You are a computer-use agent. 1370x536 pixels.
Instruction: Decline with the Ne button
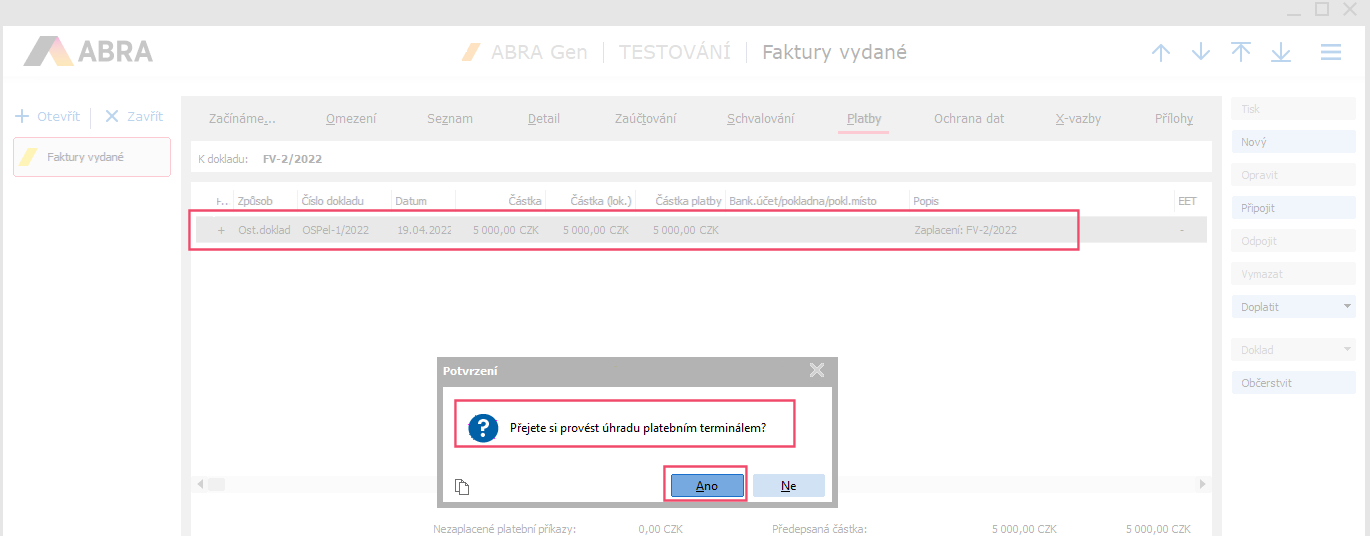[x=788, y=486]
